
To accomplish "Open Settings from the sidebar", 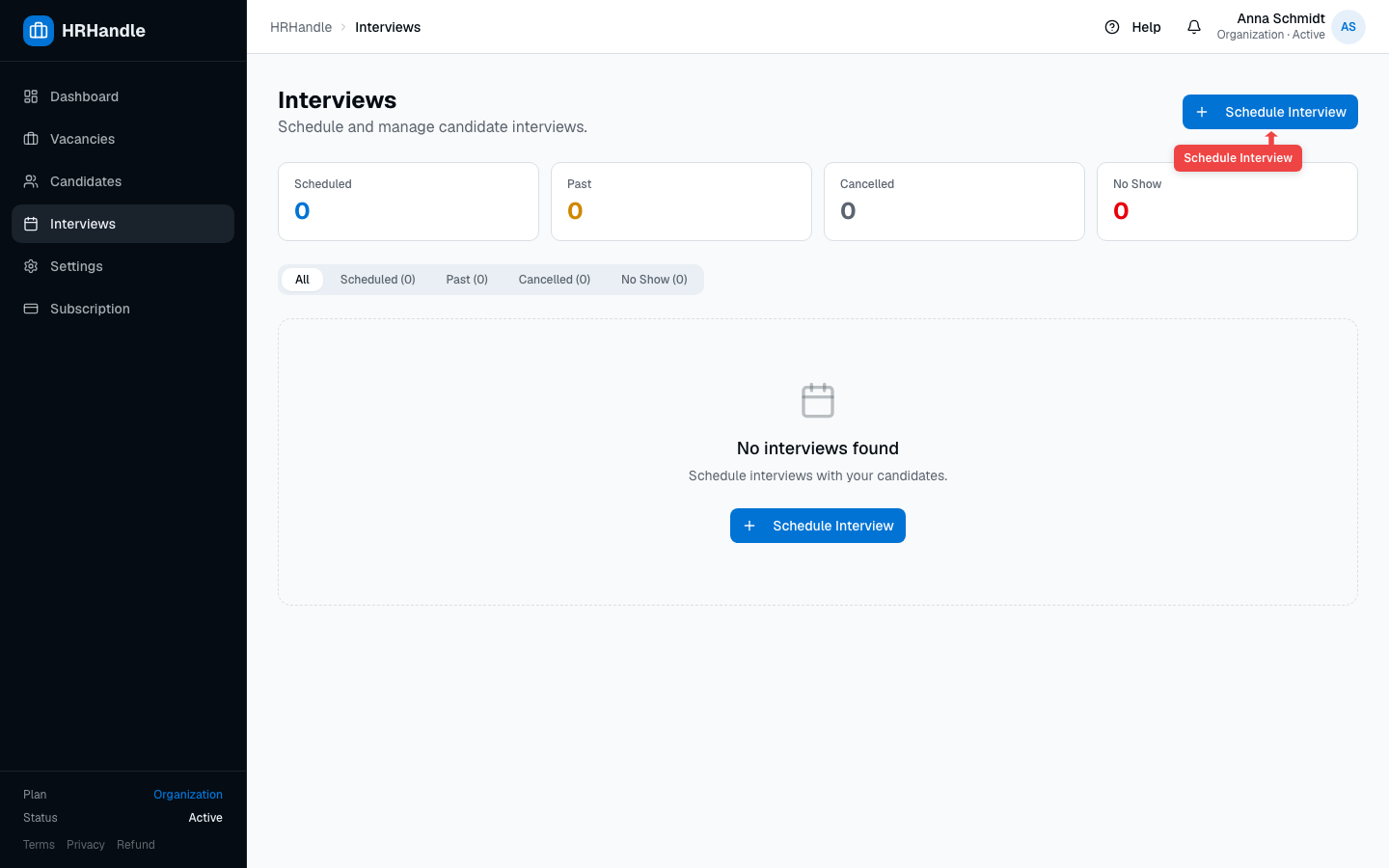I will (123, 266).
